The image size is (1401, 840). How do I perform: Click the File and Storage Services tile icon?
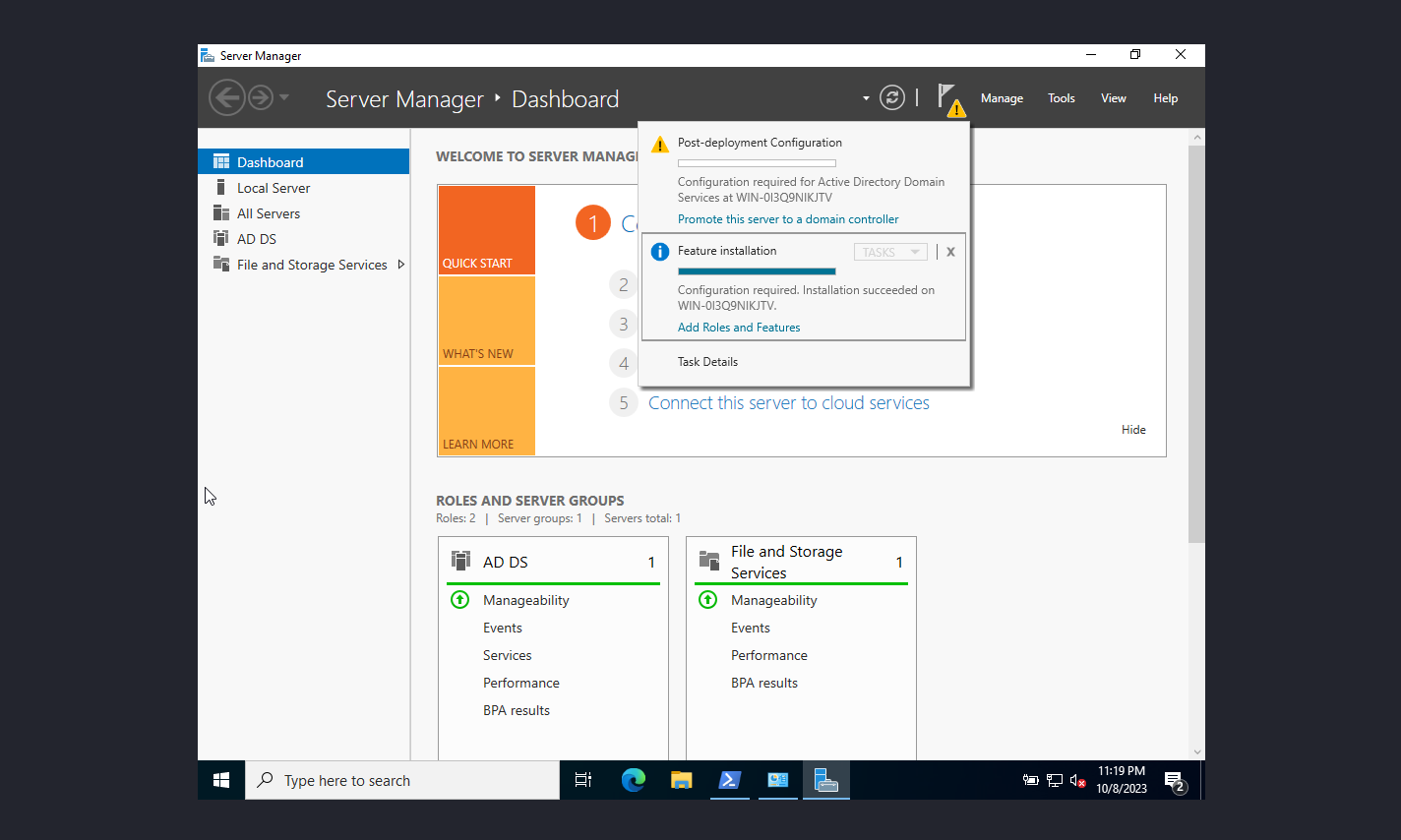click(x=709, y=561)
